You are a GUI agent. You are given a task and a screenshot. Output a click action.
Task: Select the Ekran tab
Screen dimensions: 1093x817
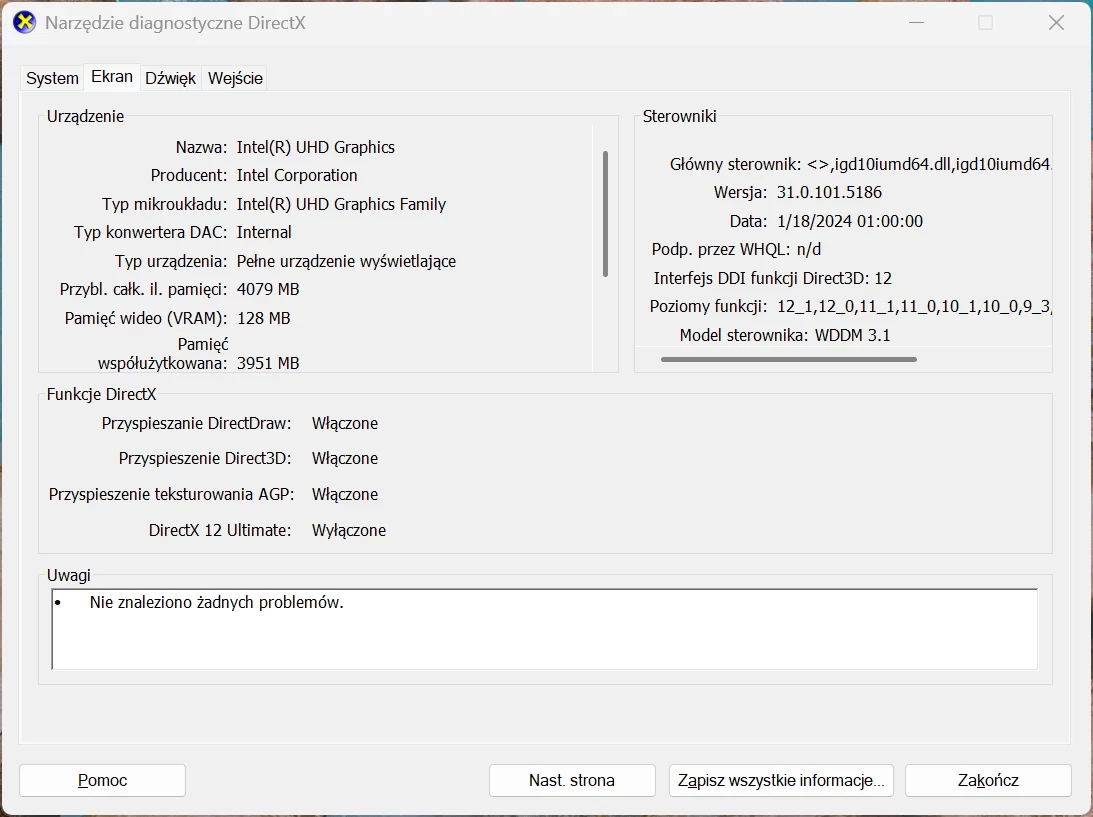point(111,77)
